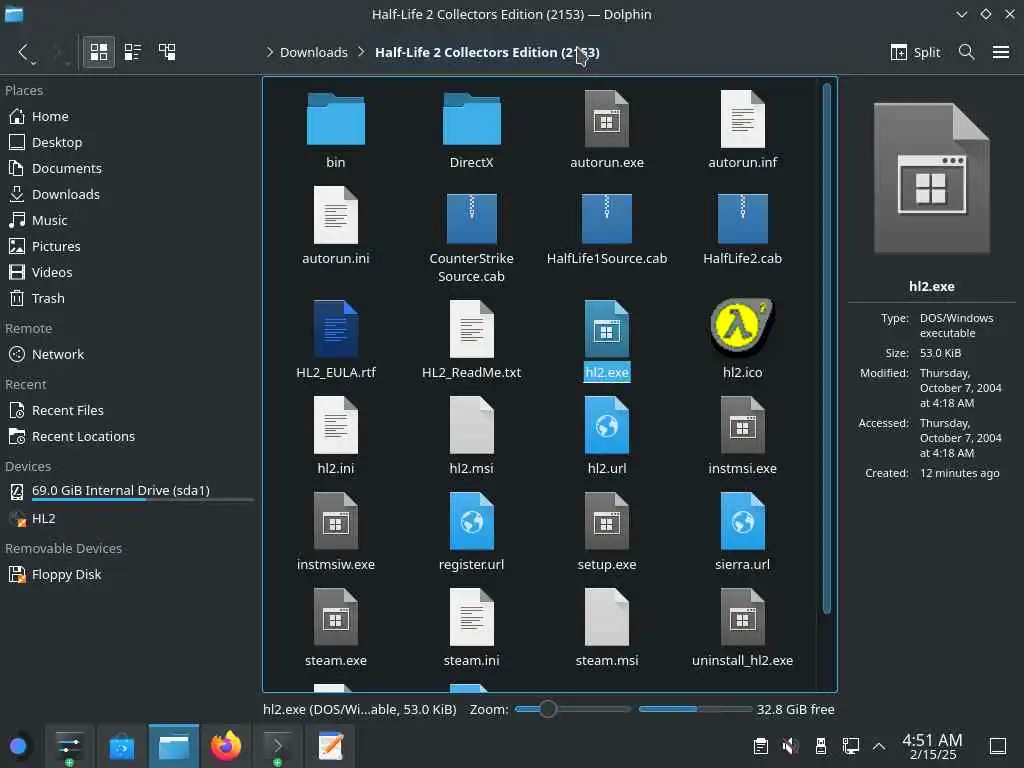Select hl2.msi file icon
The height and width of the screenshot is (768, 1024).
472,425
